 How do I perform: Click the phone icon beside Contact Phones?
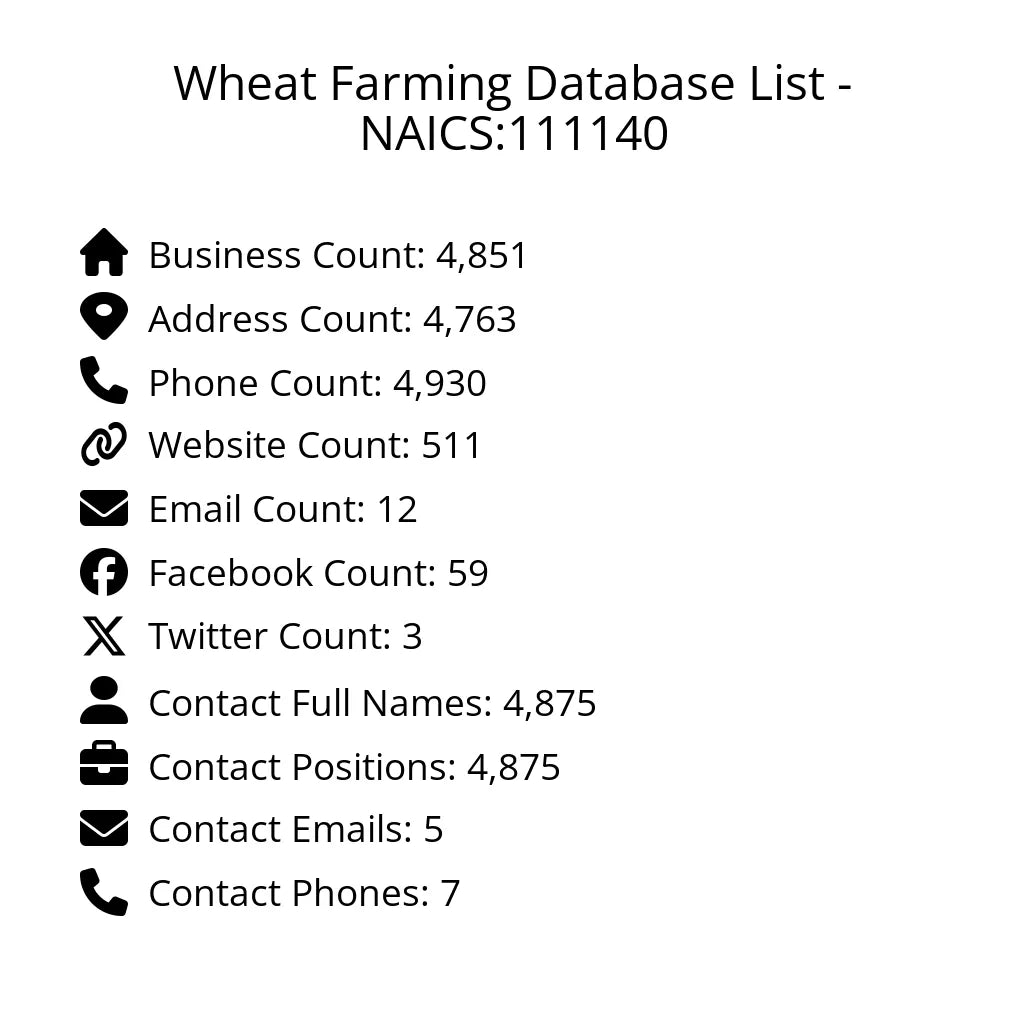point(104,892)
